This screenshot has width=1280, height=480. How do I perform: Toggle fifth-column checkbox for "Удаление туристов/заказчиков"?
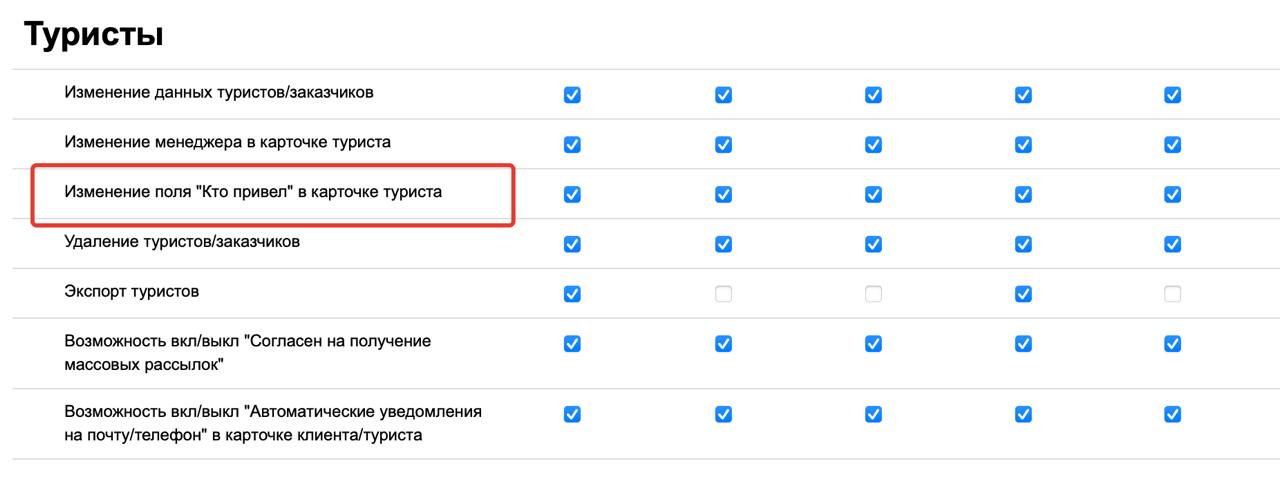[x=1173, y=244]
